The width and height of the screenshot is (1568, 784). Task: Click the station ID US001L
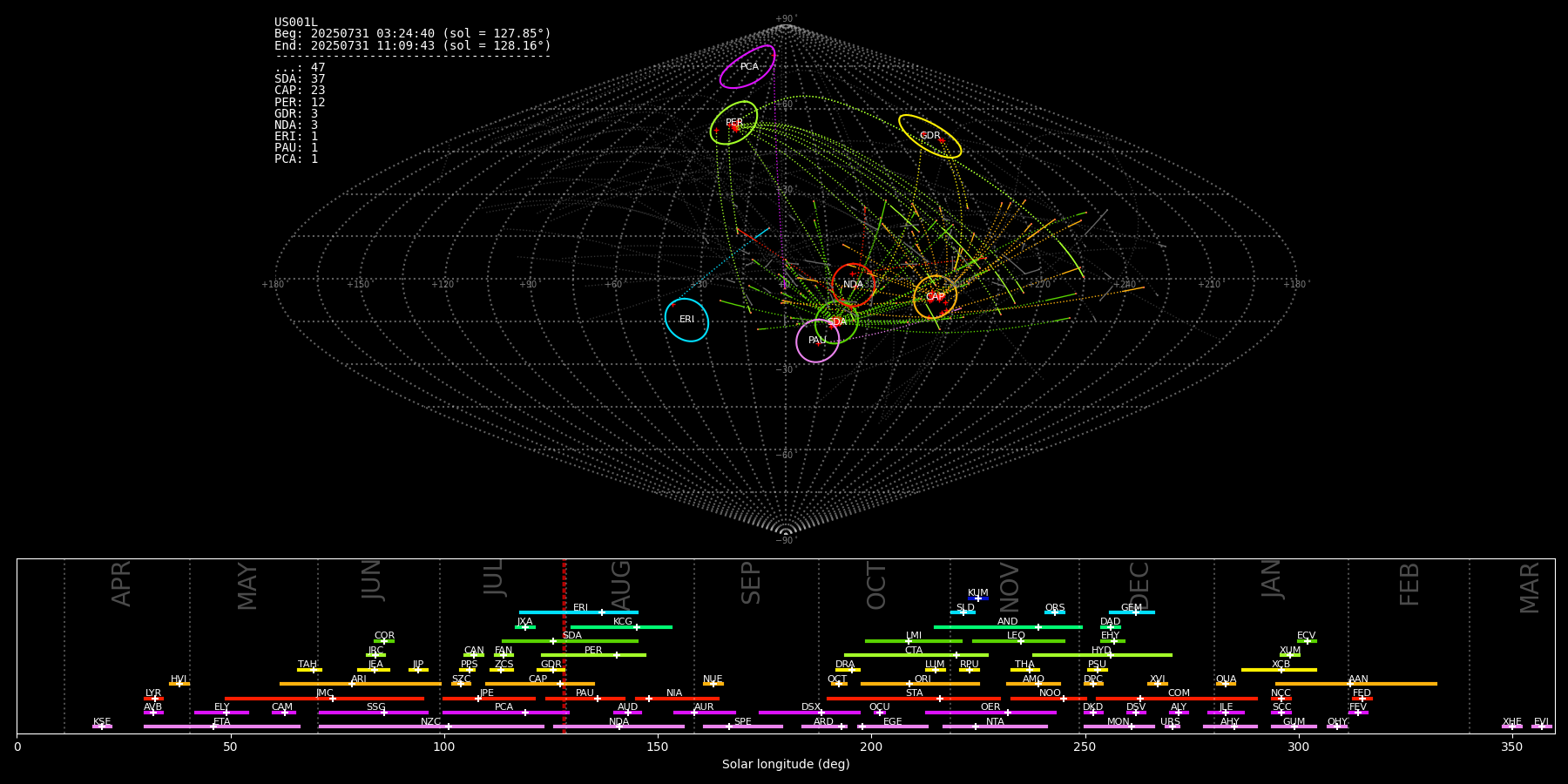coord(296,23)
